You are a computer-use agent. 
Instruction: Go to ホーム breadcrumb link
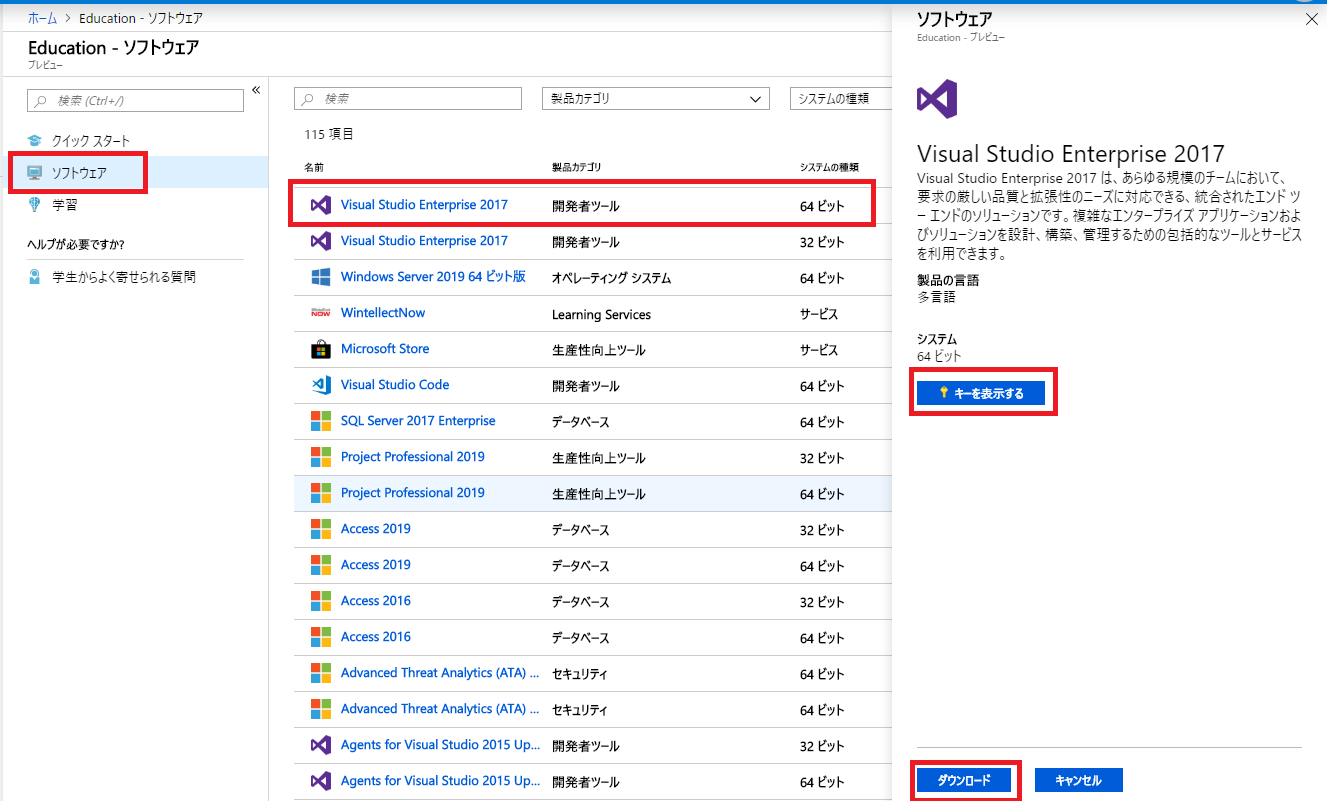[x=42, y=19]
